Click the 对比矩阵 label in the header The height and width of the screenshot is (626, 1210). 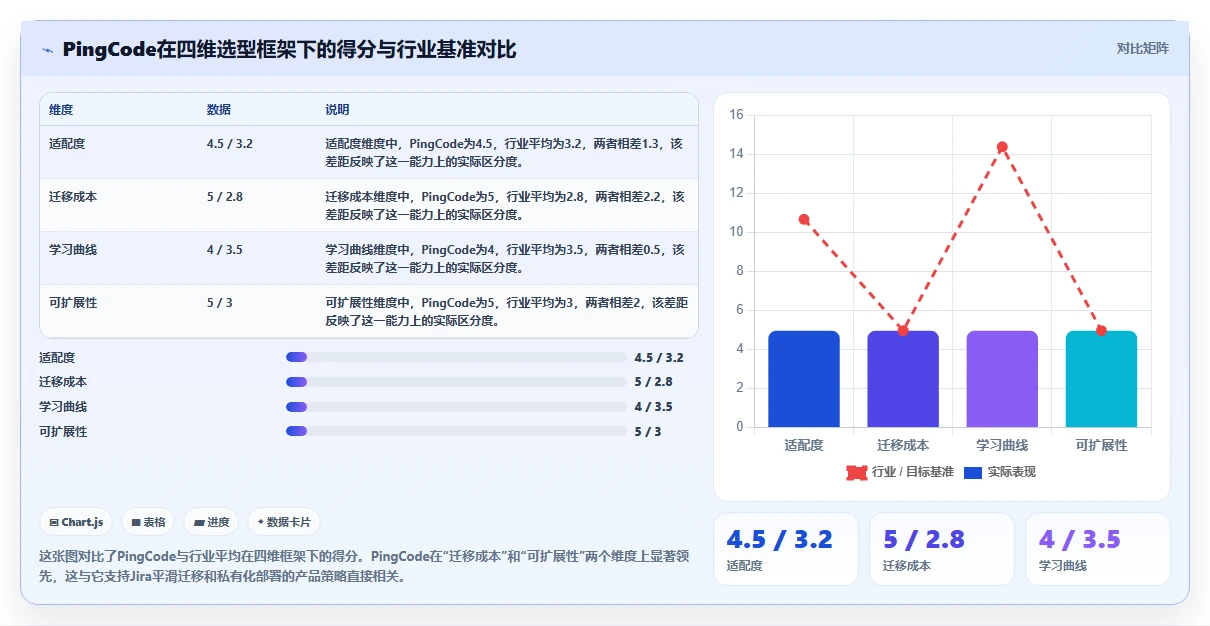click(1143, 48)
